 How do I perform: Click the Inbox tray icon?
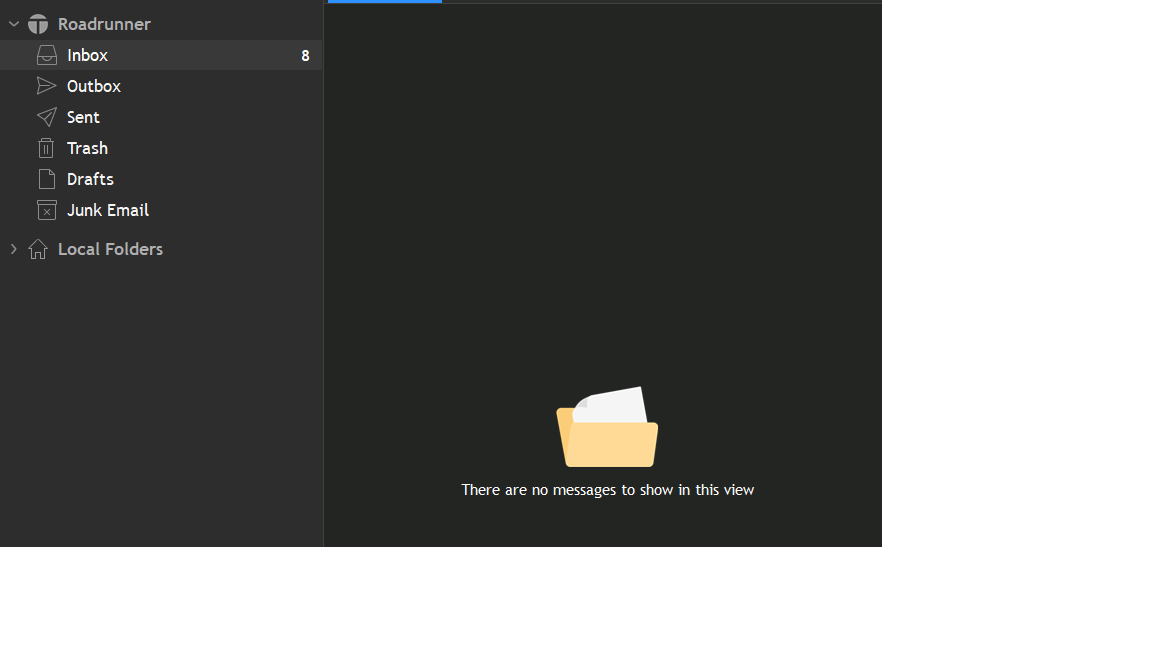pos(46,55)
